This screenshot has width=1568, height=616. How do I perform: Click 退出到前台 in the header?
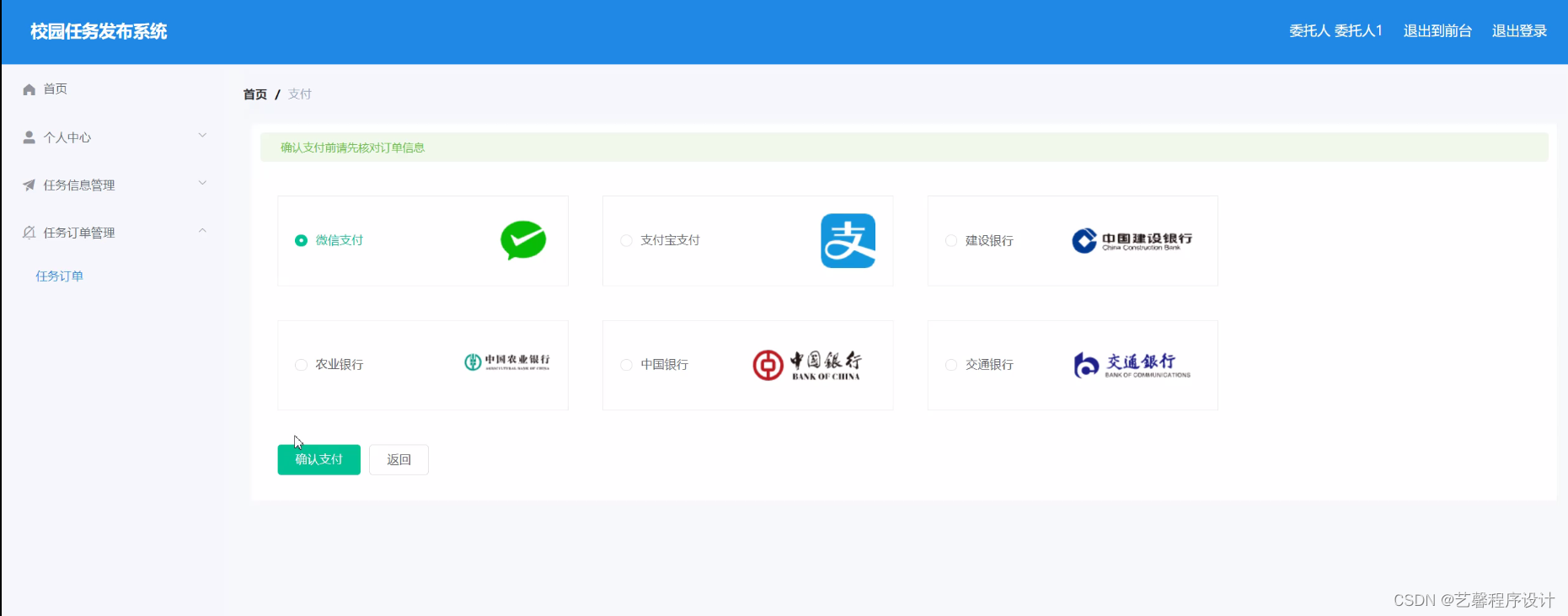[1437, 31]
